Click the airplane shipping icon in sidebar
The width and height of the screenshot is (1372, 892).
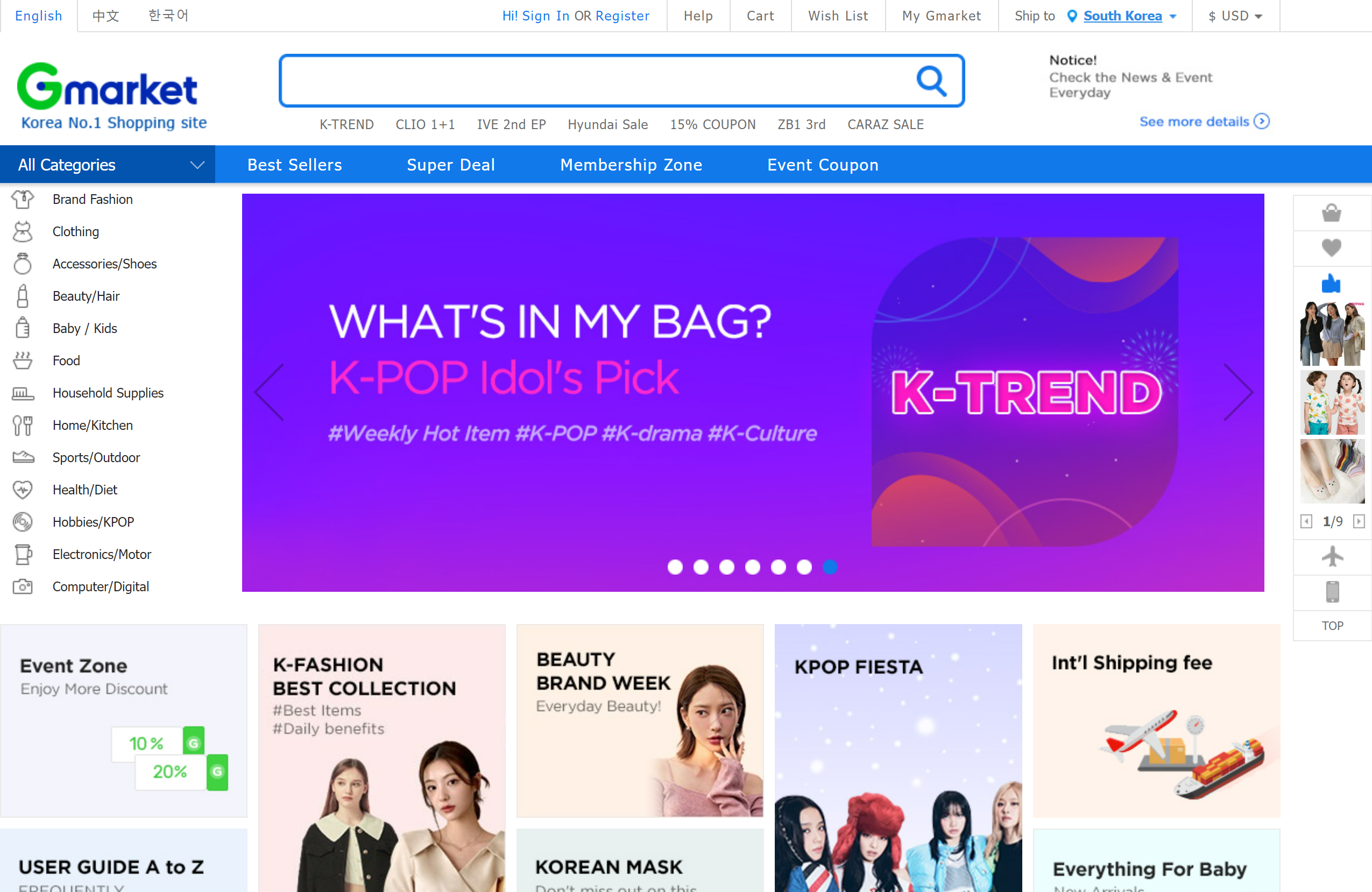click(x=1332, y=556)
